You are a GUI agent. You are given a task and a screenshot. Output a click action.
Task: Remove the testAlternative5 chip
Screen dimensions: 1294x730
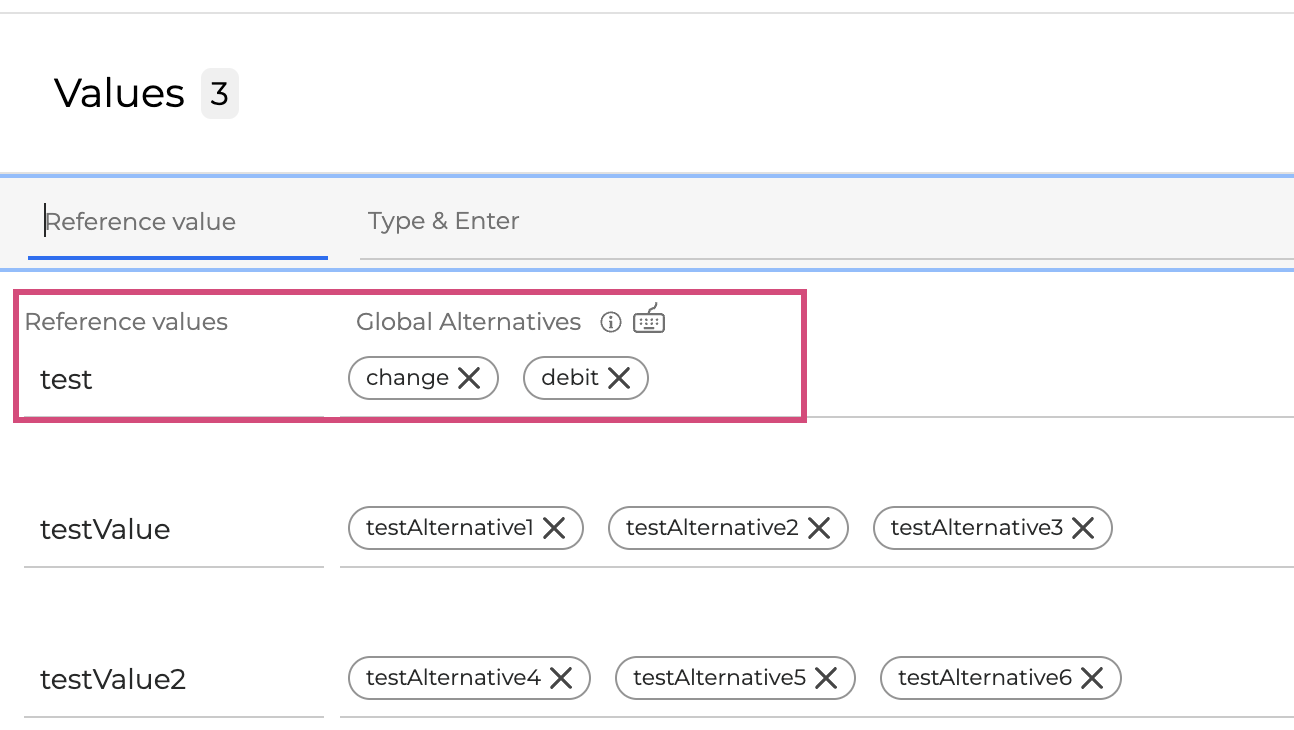(x=826, y=678)
